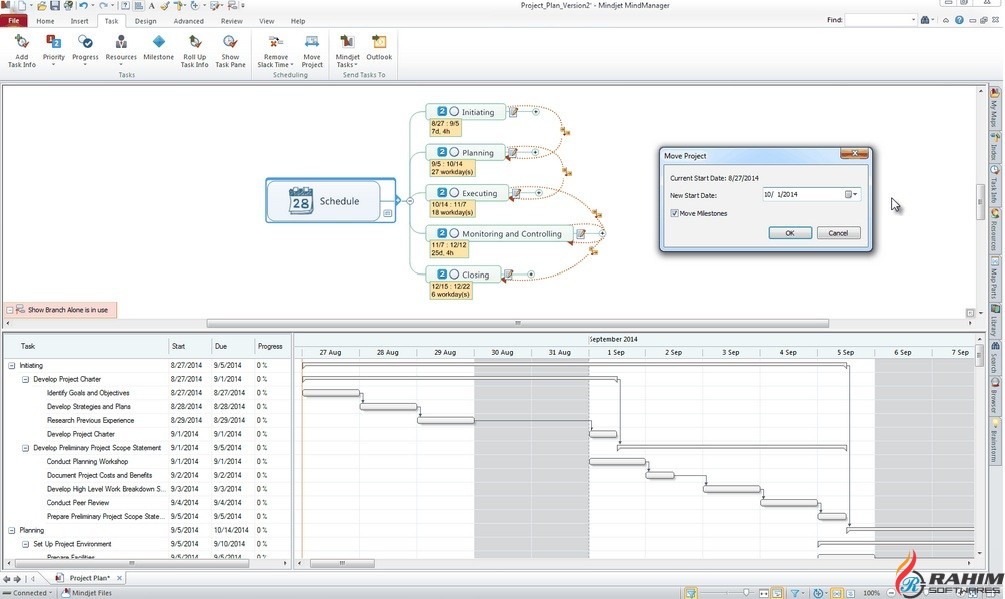Click the find binoculars icon

click(925, 20)
